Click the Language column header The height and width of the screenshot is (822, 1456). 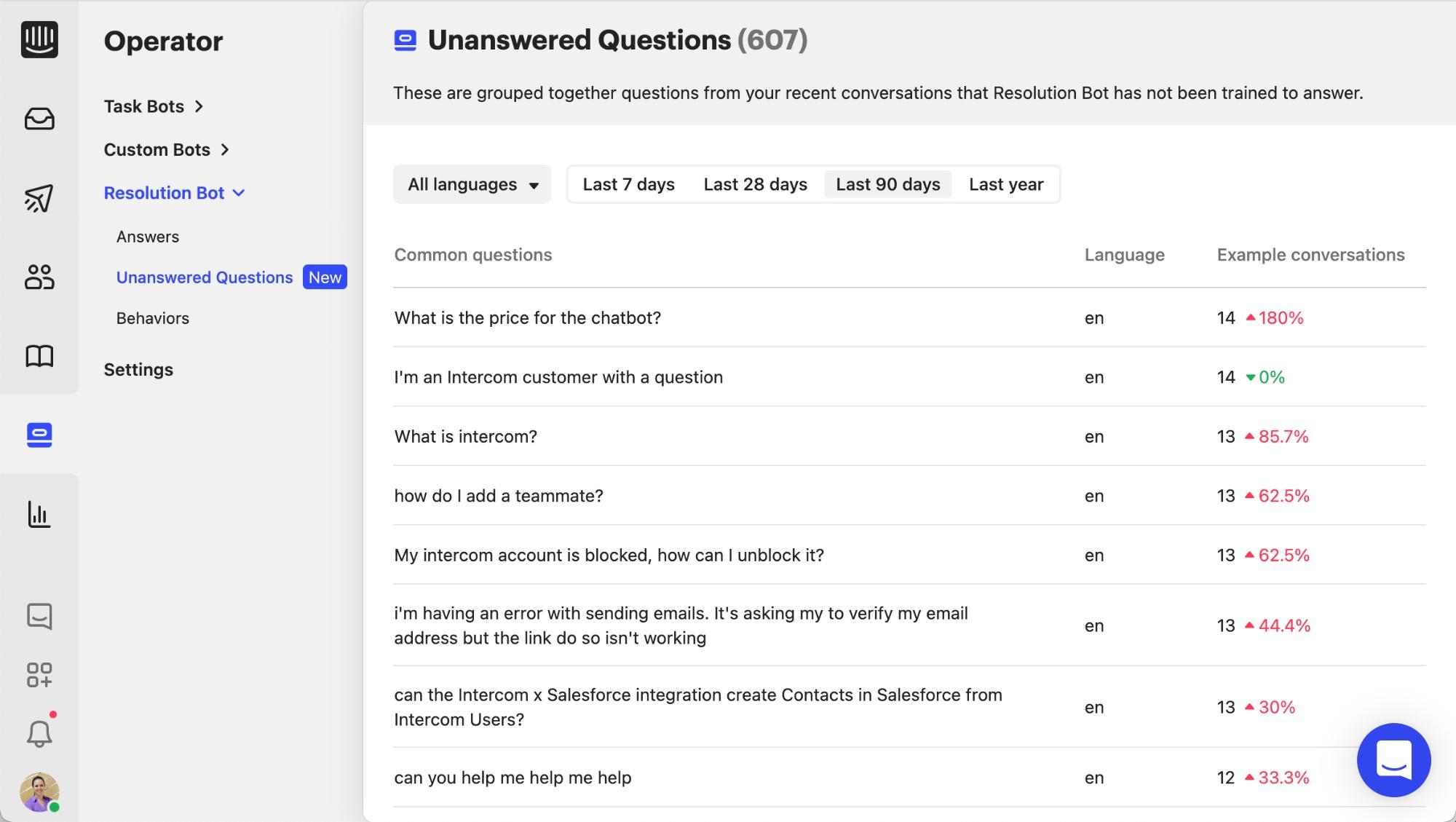coord(1125,255)
